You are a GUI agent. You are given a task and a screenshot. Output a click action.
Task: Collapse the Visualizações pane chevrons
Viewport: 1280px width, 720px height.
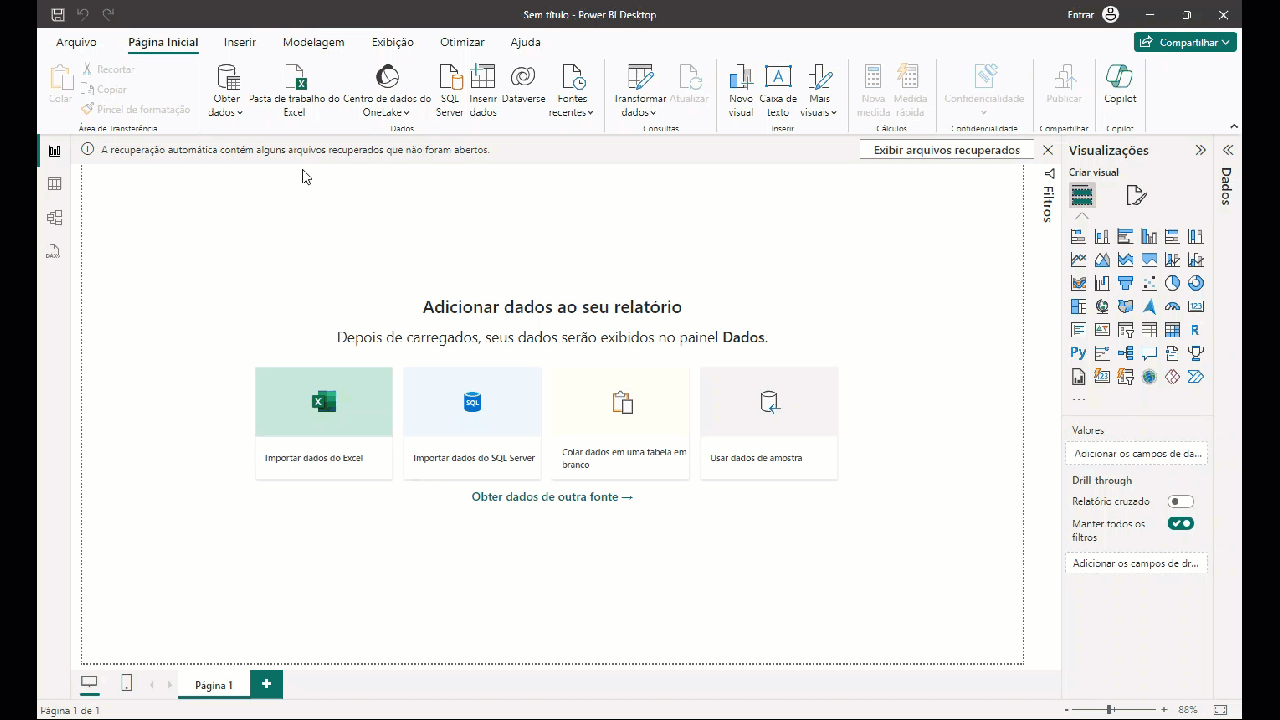pos(1200,150)
